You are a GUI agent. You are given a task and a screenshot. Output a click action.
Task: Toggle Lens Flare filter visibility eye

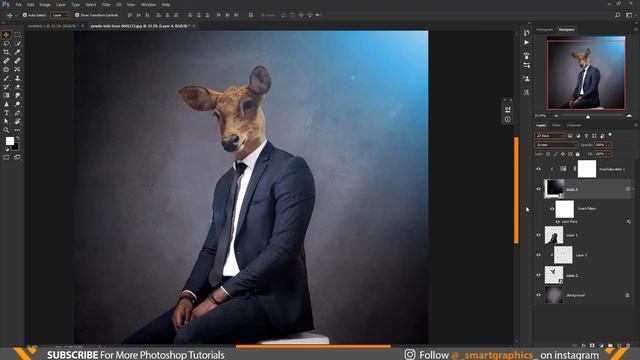[x=558, y=222]
